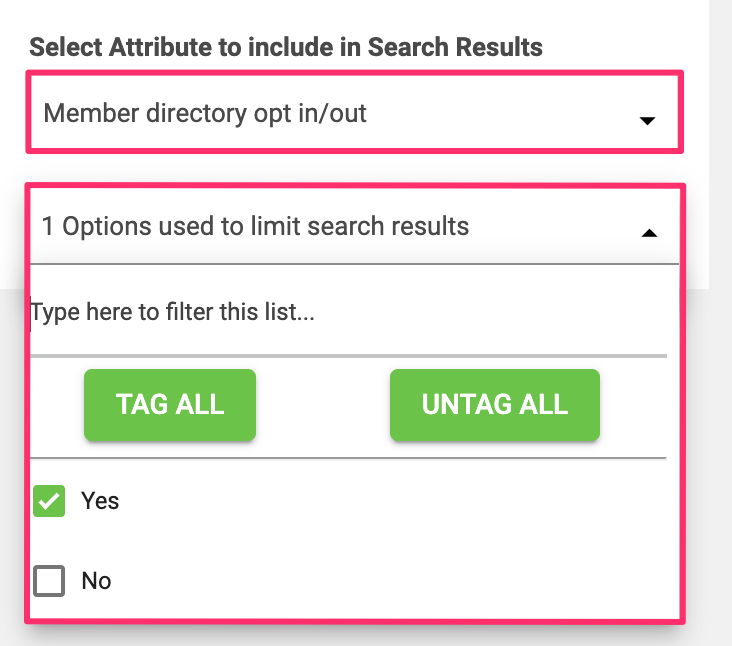
Task: Uncheck the Yes option checkbox
Action: (49, 501)
